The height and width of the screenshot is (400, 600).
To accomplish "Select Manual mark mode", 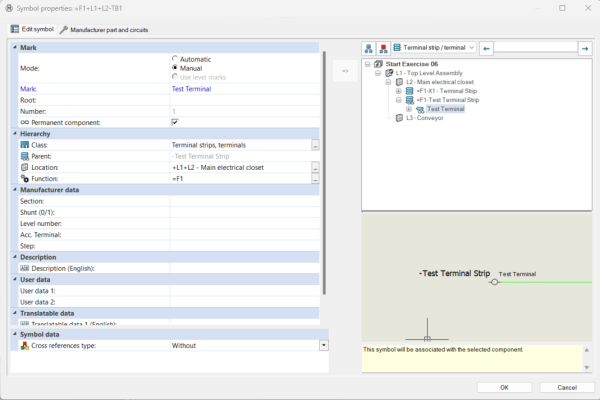I will click(175, 68).
